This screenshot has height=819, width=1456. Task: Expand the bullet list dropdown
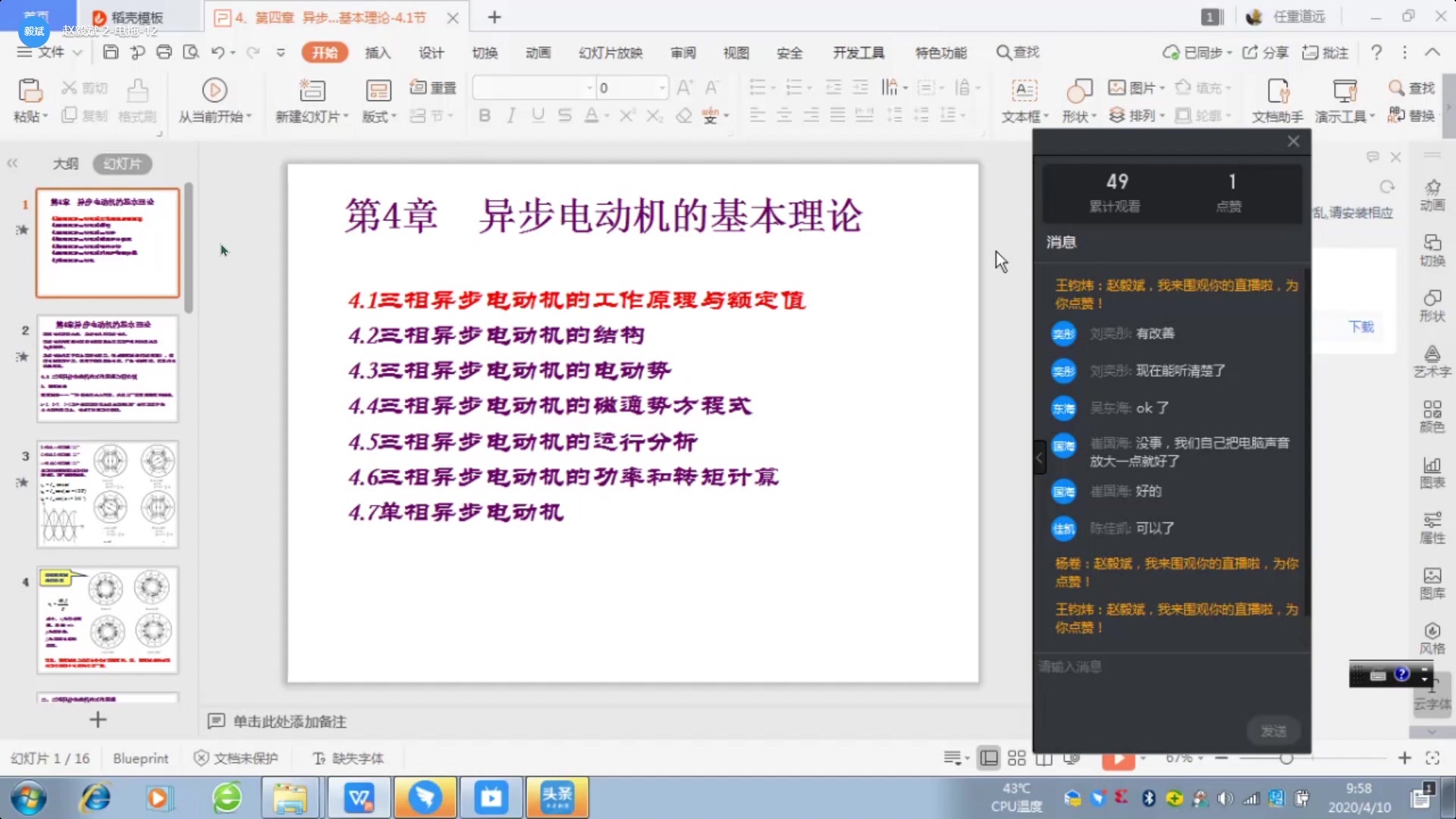pos(773,88)
